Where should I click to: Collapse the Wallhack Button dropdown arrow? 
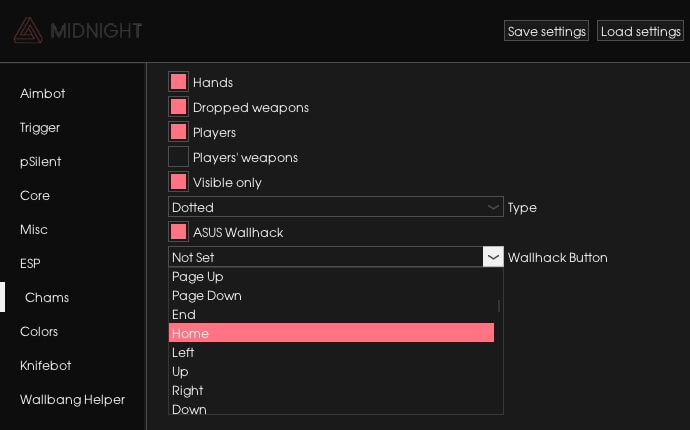tap(493, 257)
